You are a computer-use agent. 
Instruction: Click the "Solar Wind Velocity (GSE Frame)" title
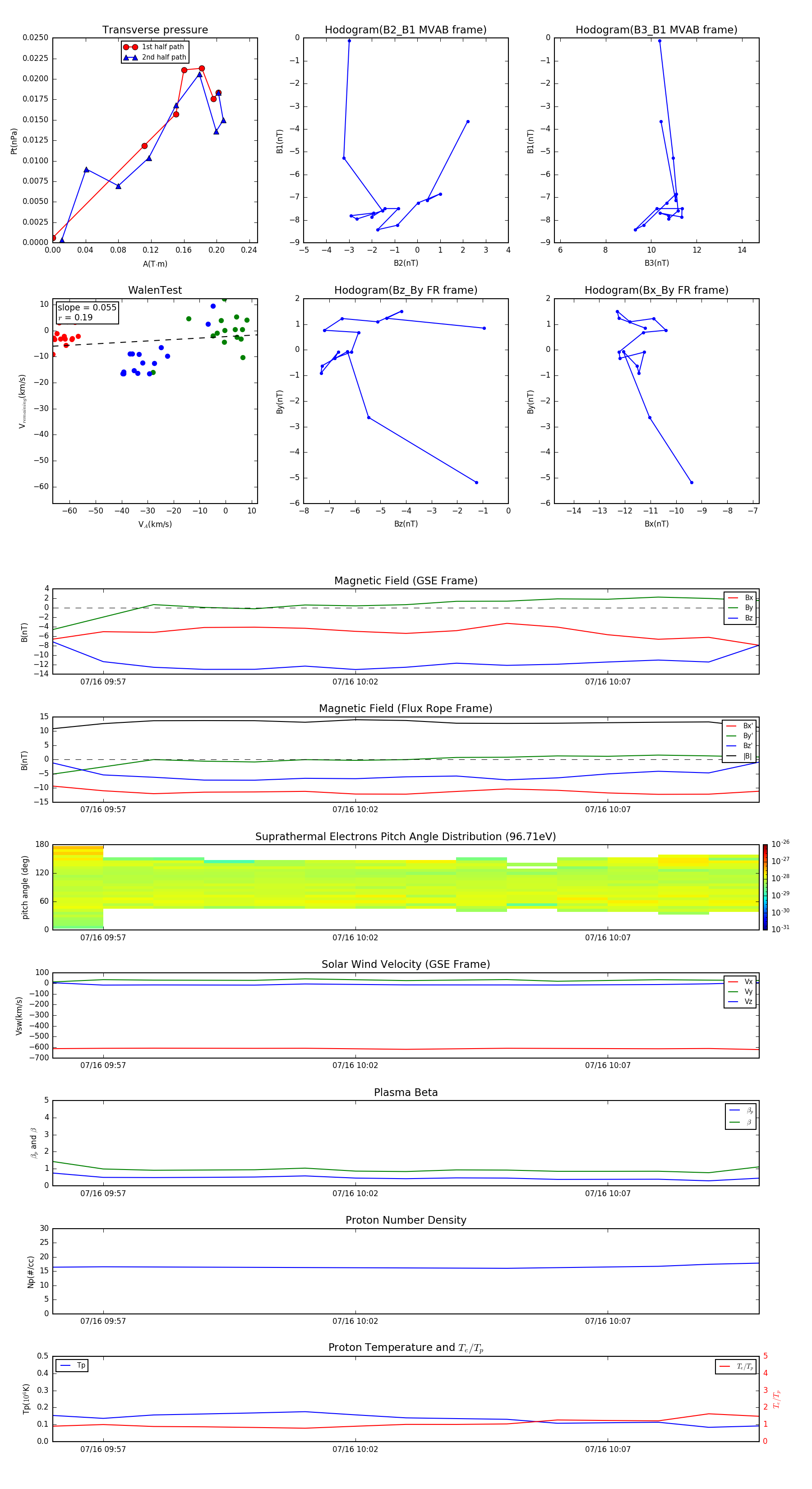click(x=406, y=964)
